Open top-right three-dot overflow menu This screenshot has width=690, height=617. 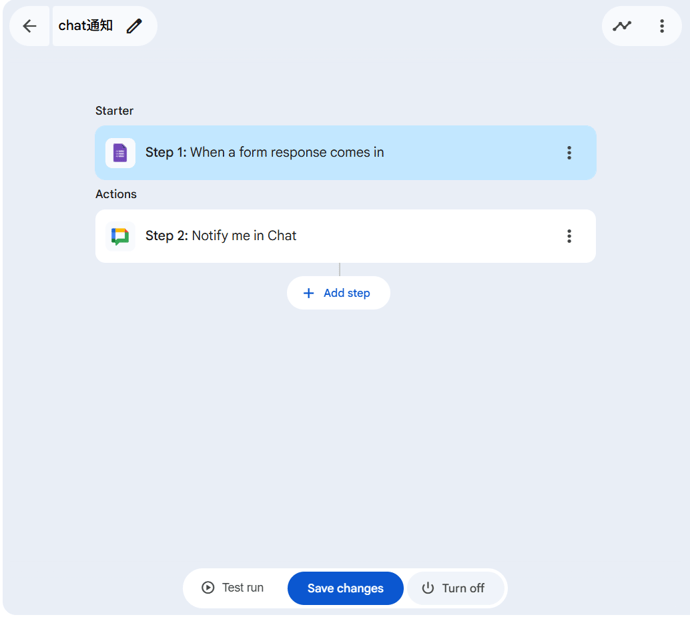(661, 26)
